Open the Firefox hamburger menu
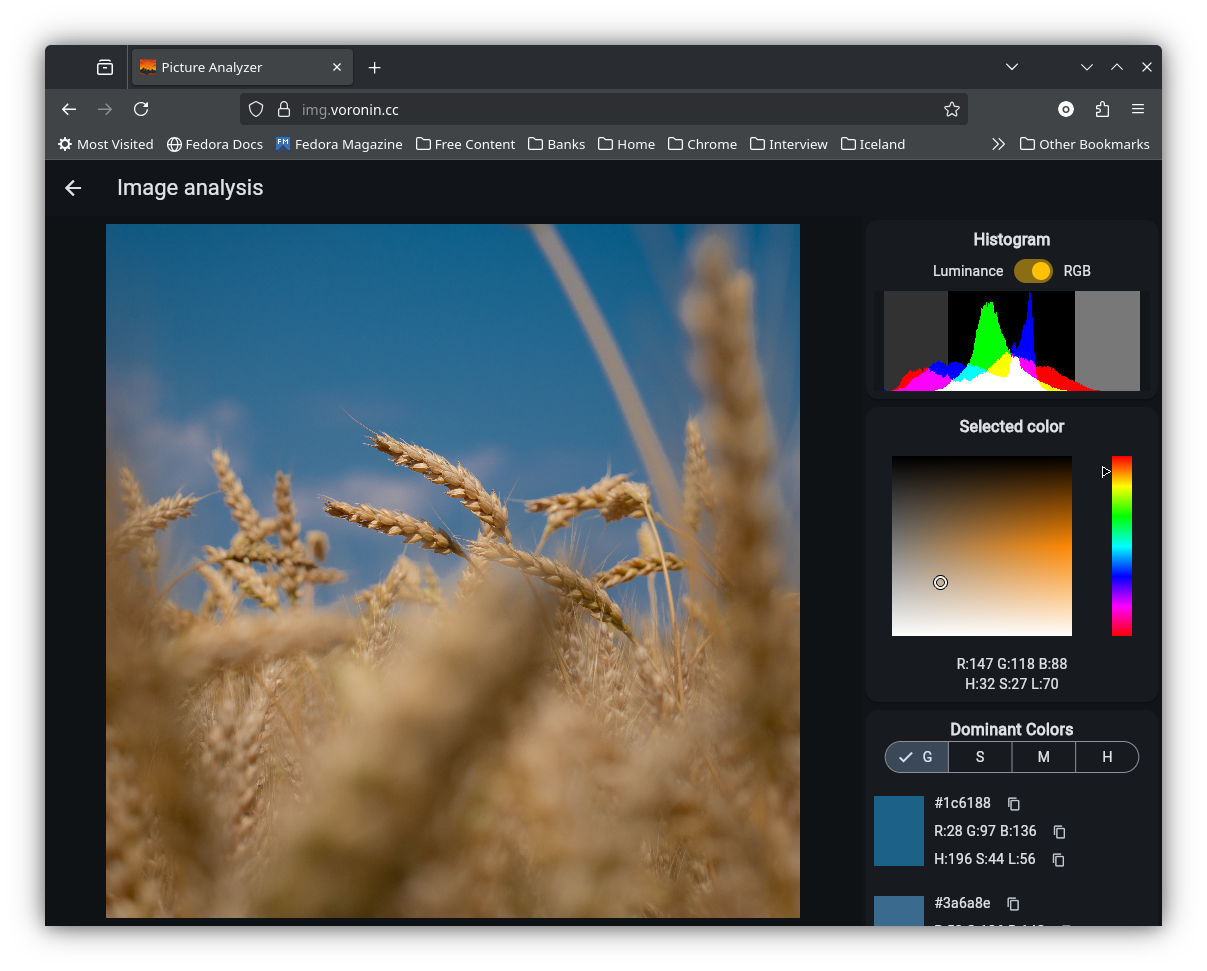This screenshot has width=1207, height=971. (1139, 109)
